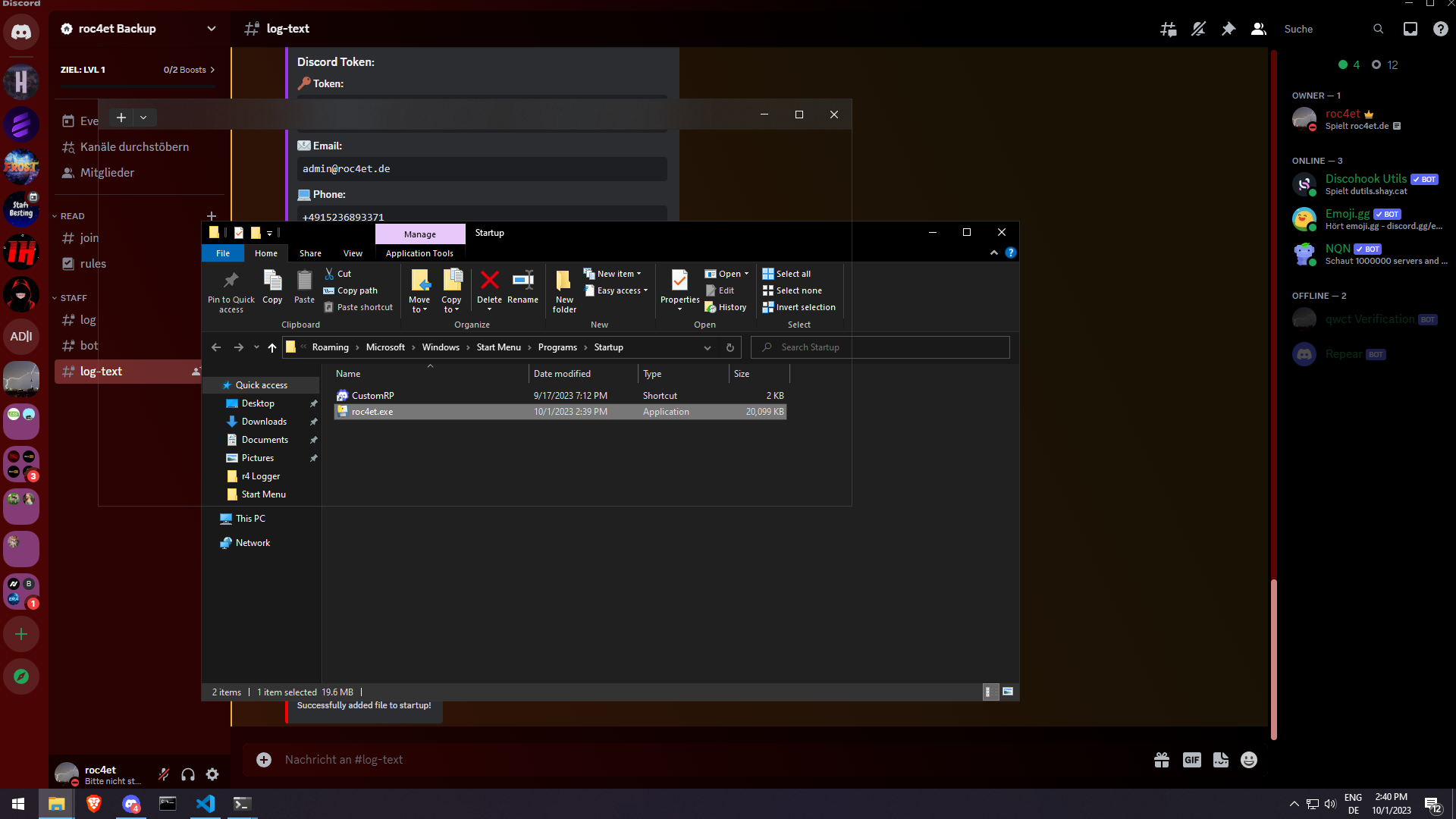Open the Mitglieder members page

(x=140, y=173)
